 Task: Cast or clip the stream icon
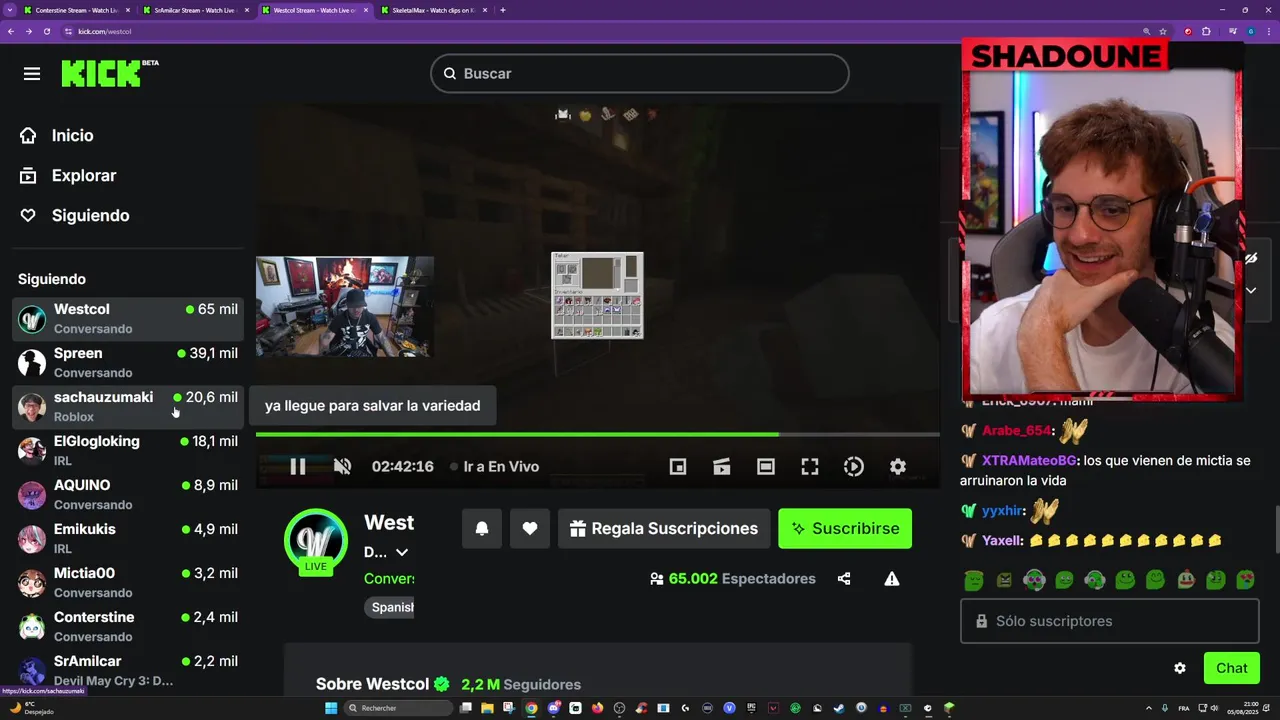722,466
